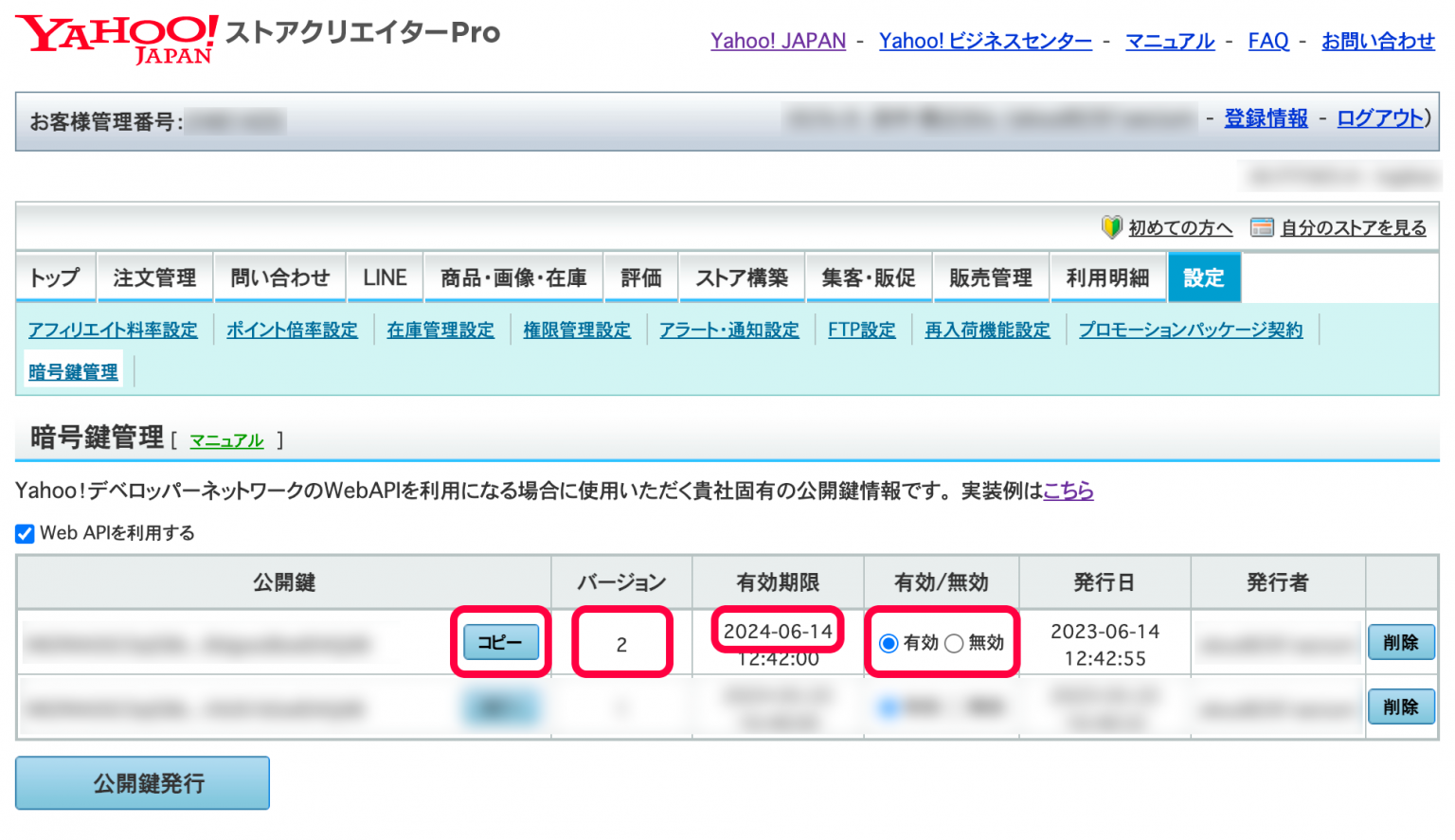This screenshot has height=840, width=1455.
Task: Enable the Web APIを利用する checkbox
Action: pyautogui.click(x=24, y=533)
